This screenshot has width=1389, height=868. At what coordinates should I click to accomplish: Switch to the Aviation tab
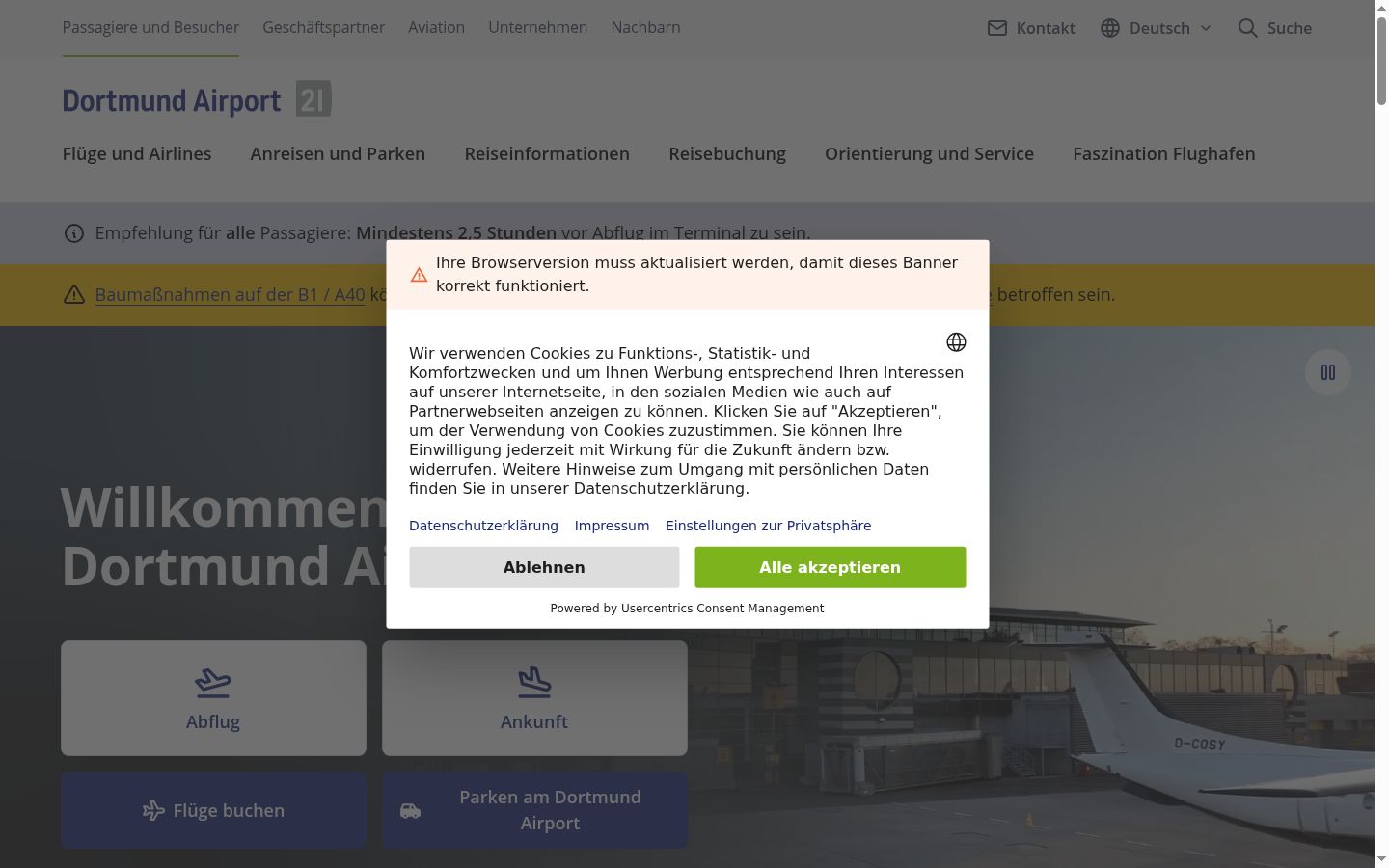pos(436,28)
